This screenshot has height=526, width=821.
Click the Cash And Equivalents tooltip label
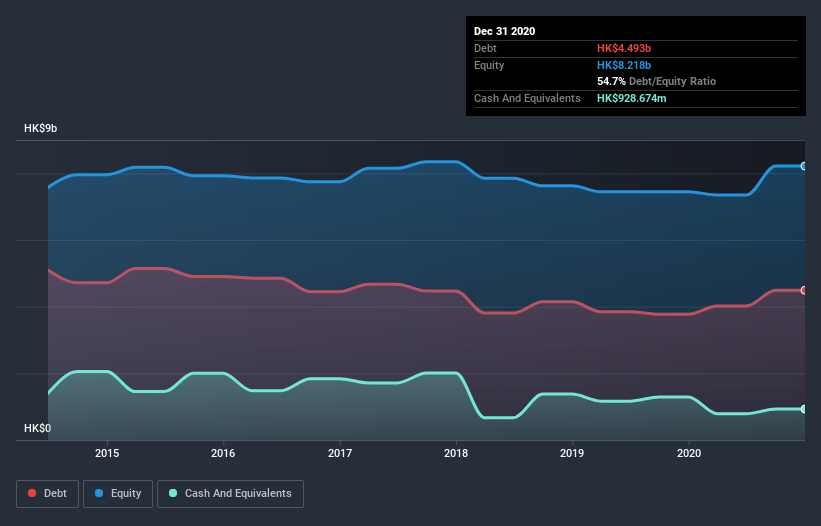pyautogui.click(x=527, y=98)
